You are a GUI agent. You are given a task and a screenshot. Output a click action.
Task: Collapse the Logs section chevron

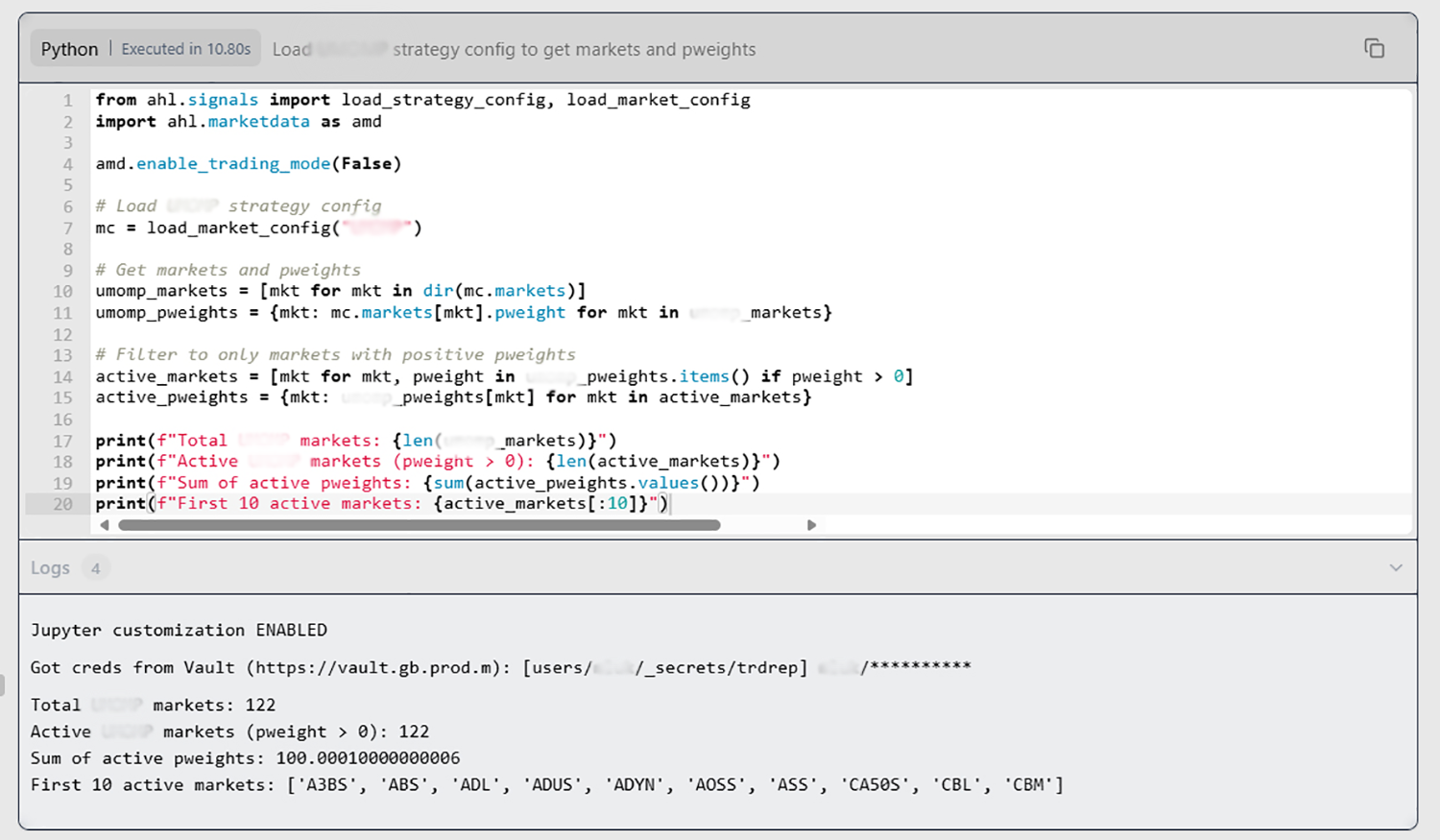pyautogui.click(x=1395, y=568)
